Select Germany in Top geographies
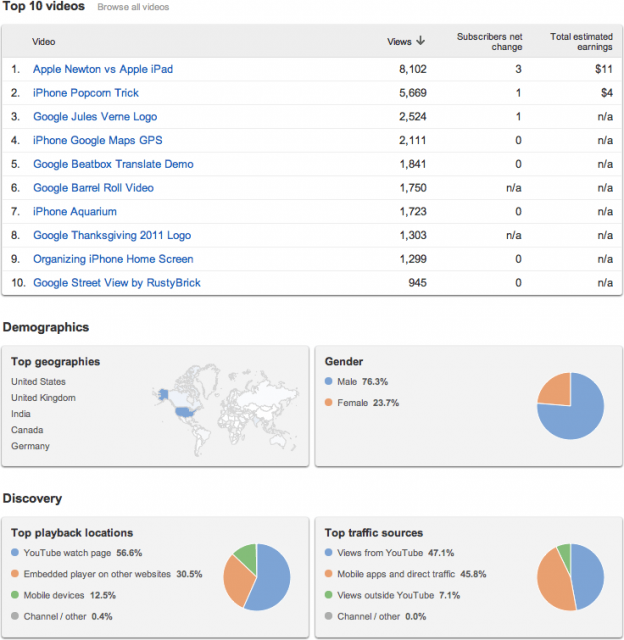 30,446
